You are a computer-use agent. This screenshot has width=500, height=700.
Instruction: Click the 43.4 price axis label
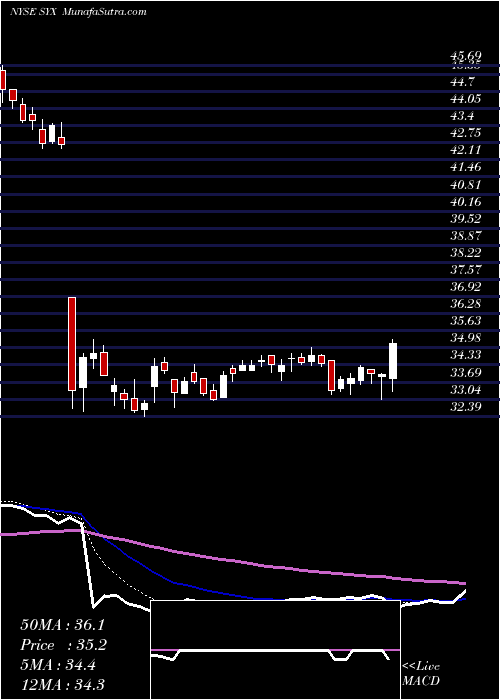(463, 116)
